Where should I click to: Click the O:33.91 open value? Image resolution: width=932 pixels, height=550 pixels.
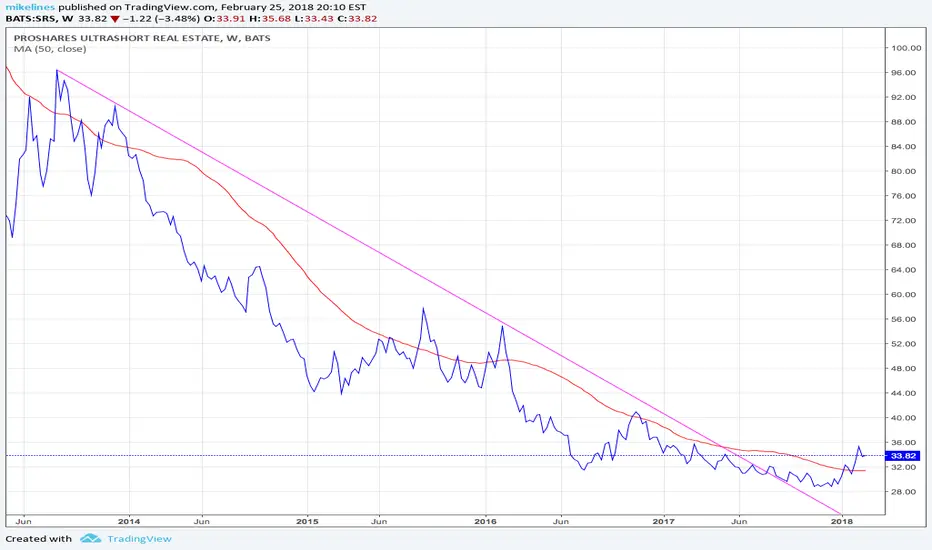(x=225, y=18)
